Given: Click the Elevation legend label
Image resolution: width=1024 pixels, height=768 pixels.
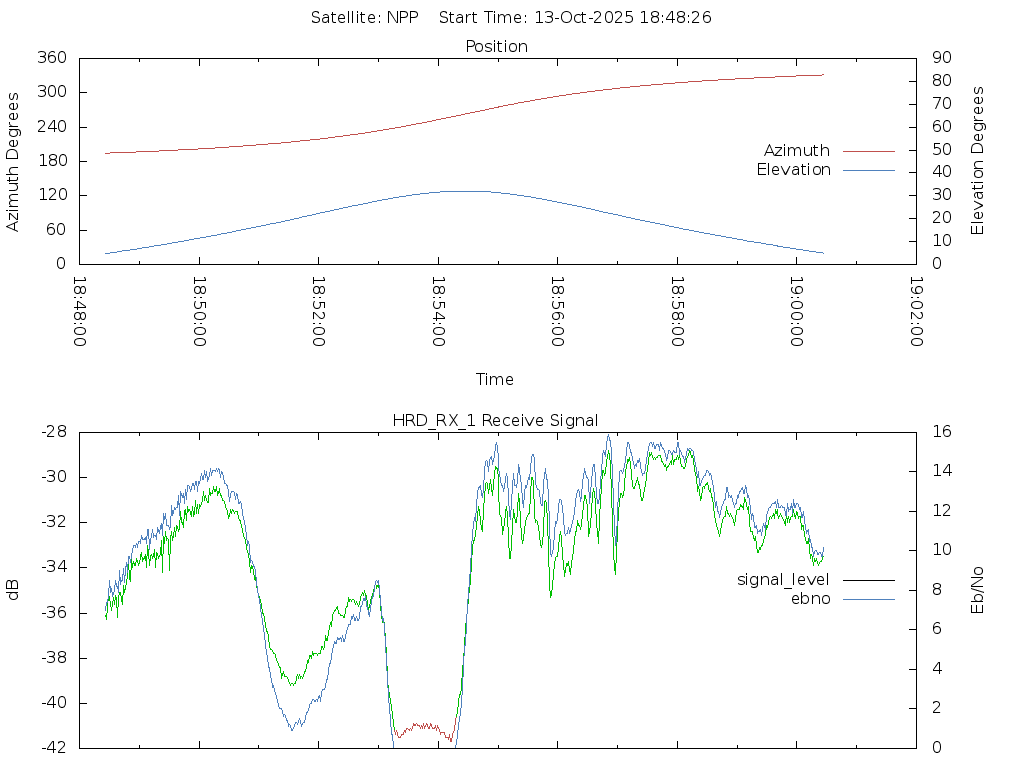Looking at the screenshot, I should click(x=793, y=170).
